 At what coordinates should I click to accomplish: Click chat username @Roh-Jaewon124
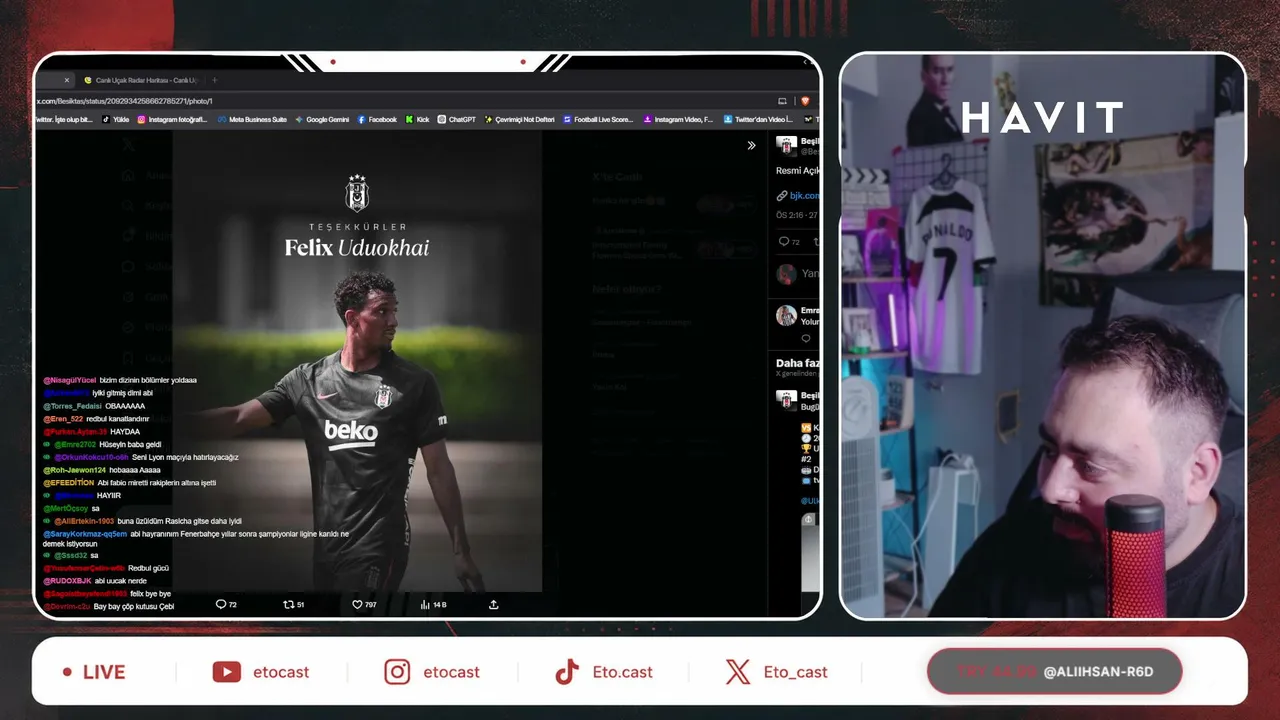(x=74, y=470)
